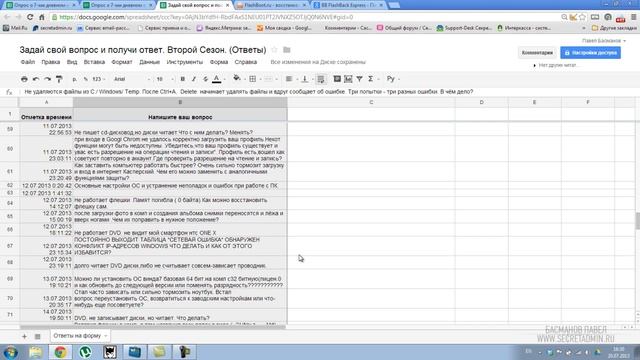Print the spreadsheet with the printer icon
Screen dimensions: 640x360
click(x=24, y=79)
